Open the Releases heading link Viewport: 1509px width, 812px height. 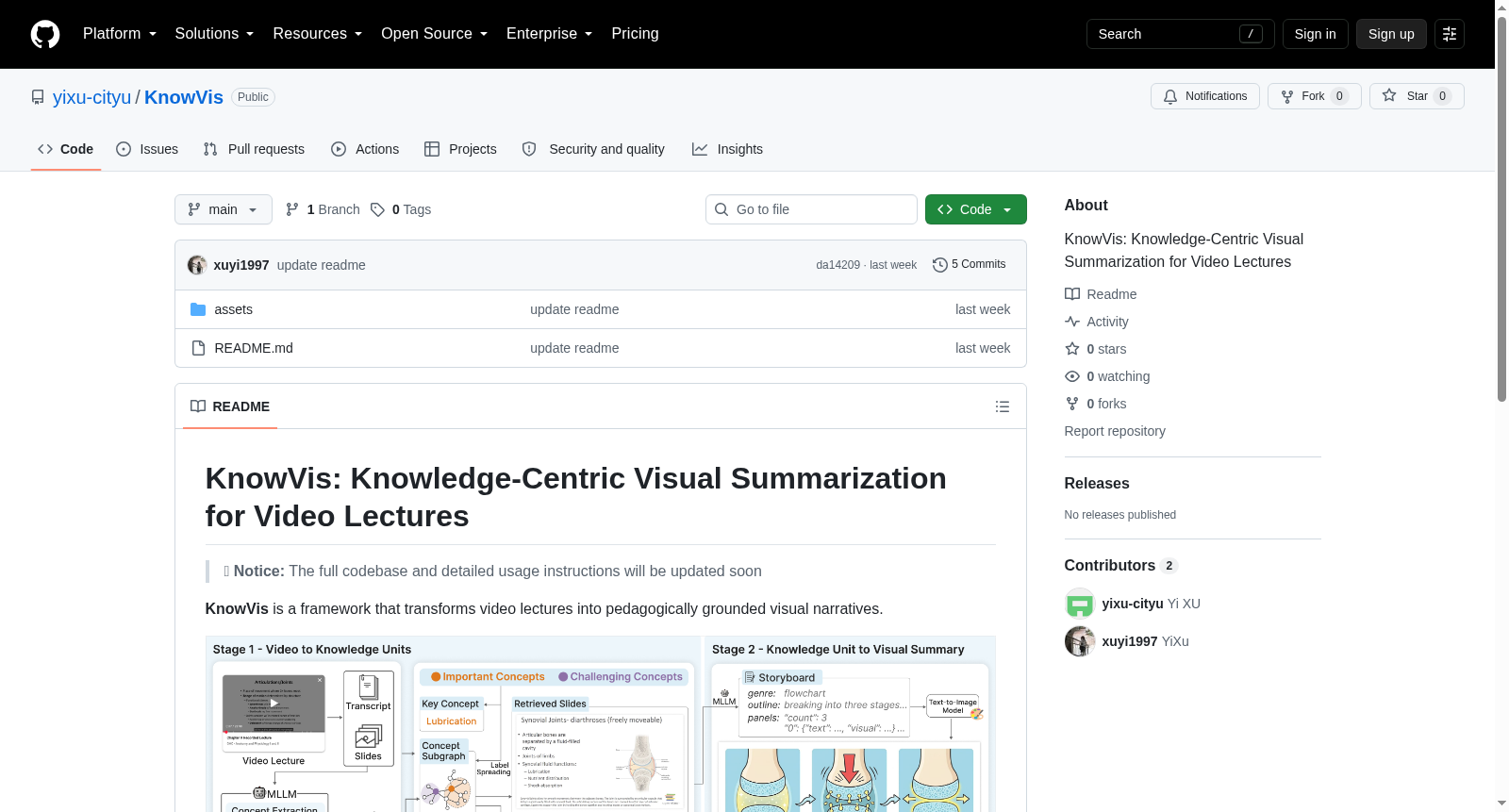1097,483
